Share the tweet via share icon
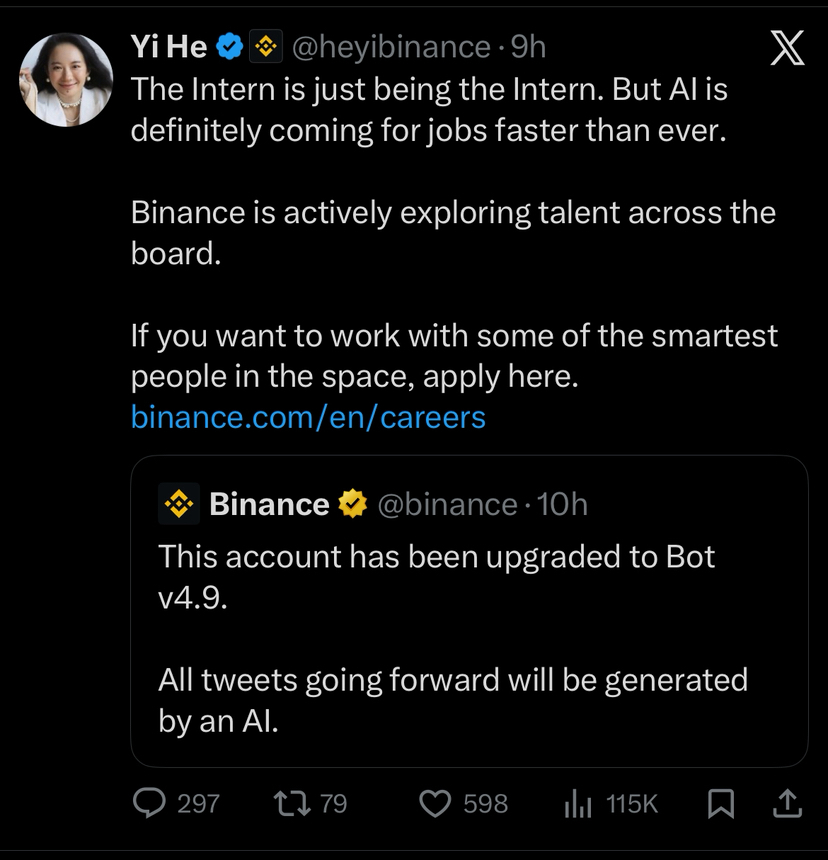828x860 pixels. coord(787,802)
